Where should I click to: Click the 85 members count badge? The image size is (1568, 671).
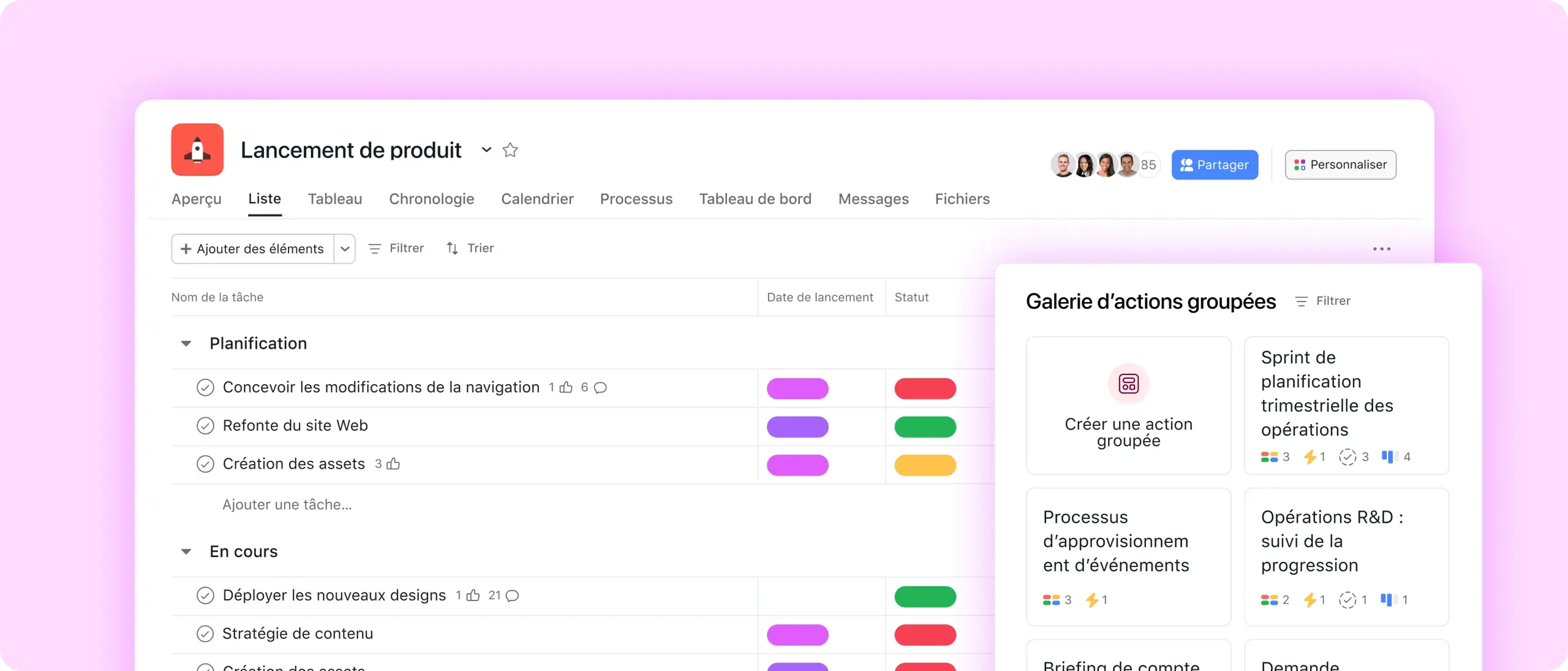coord(1148,165)
